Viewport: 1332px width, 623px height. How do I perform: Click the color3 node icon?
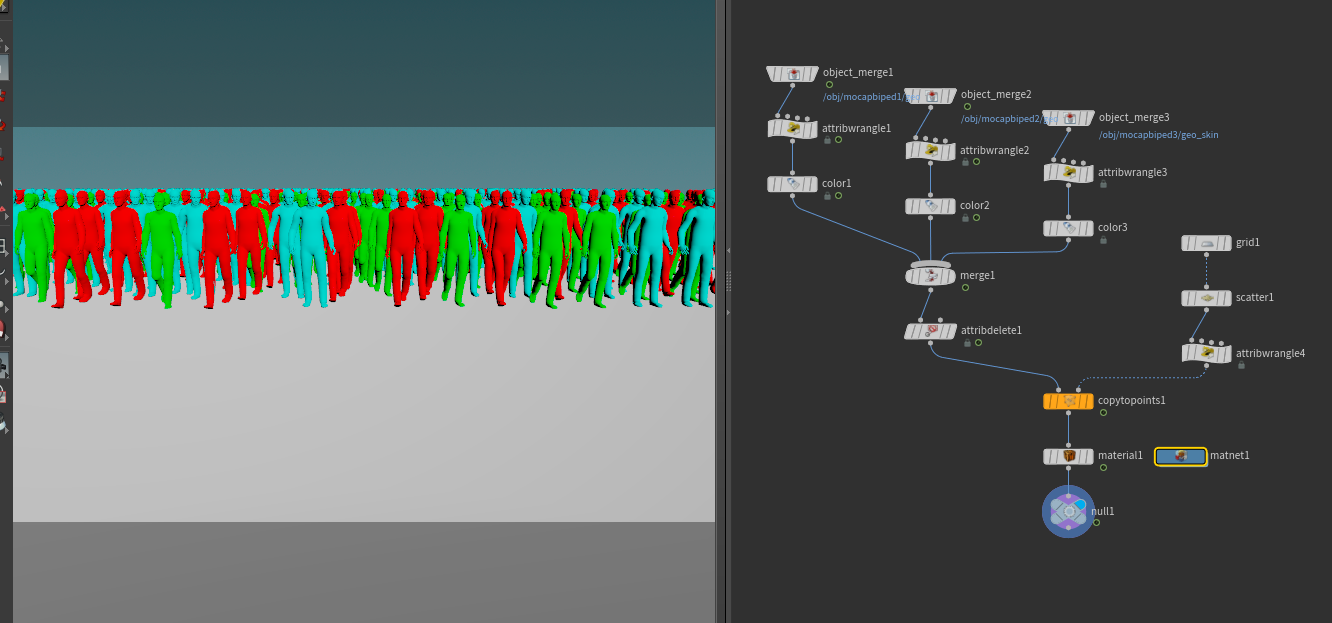tap(1069, 228)
